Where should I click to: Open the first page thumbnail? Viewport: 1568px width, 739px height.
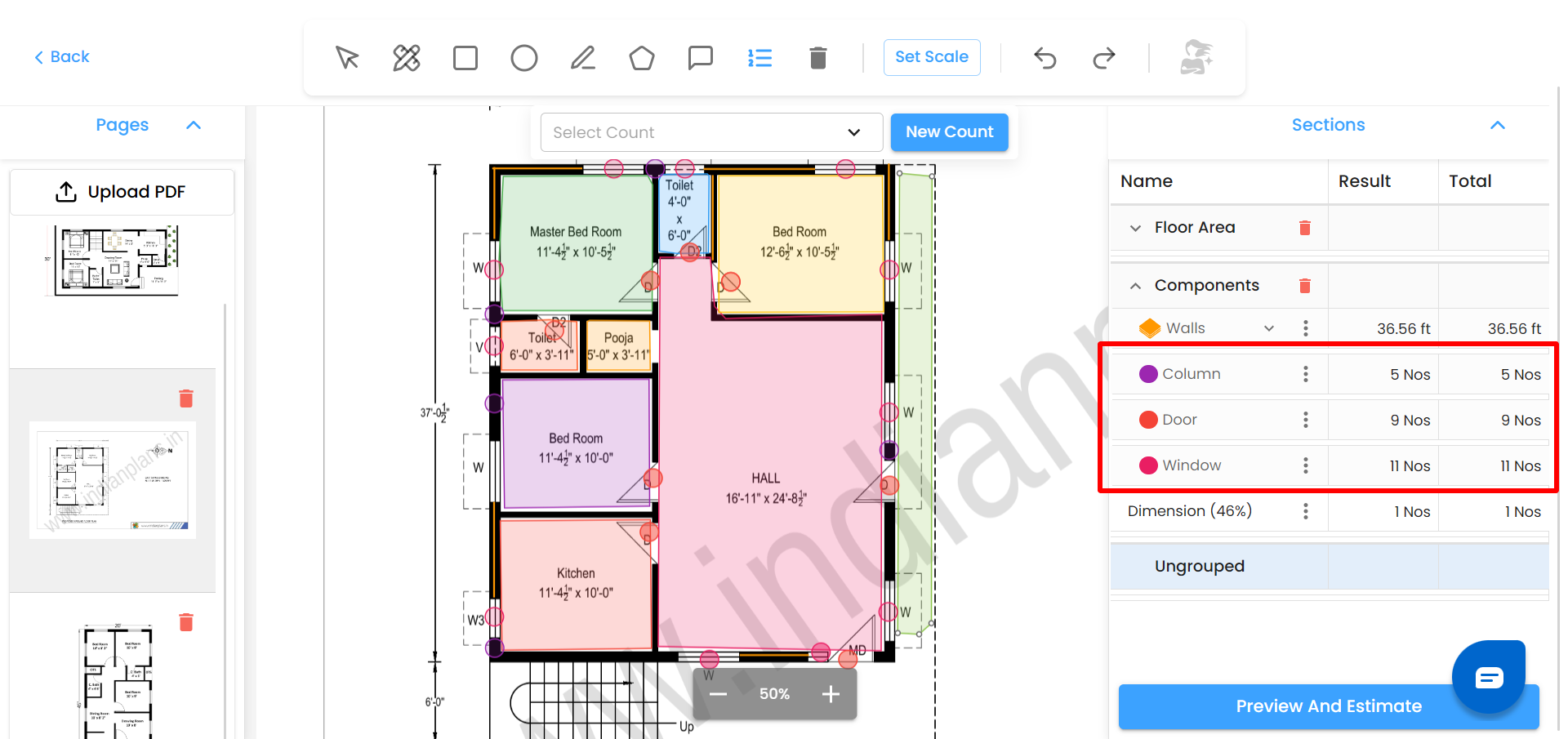click(x=114, y=260)
